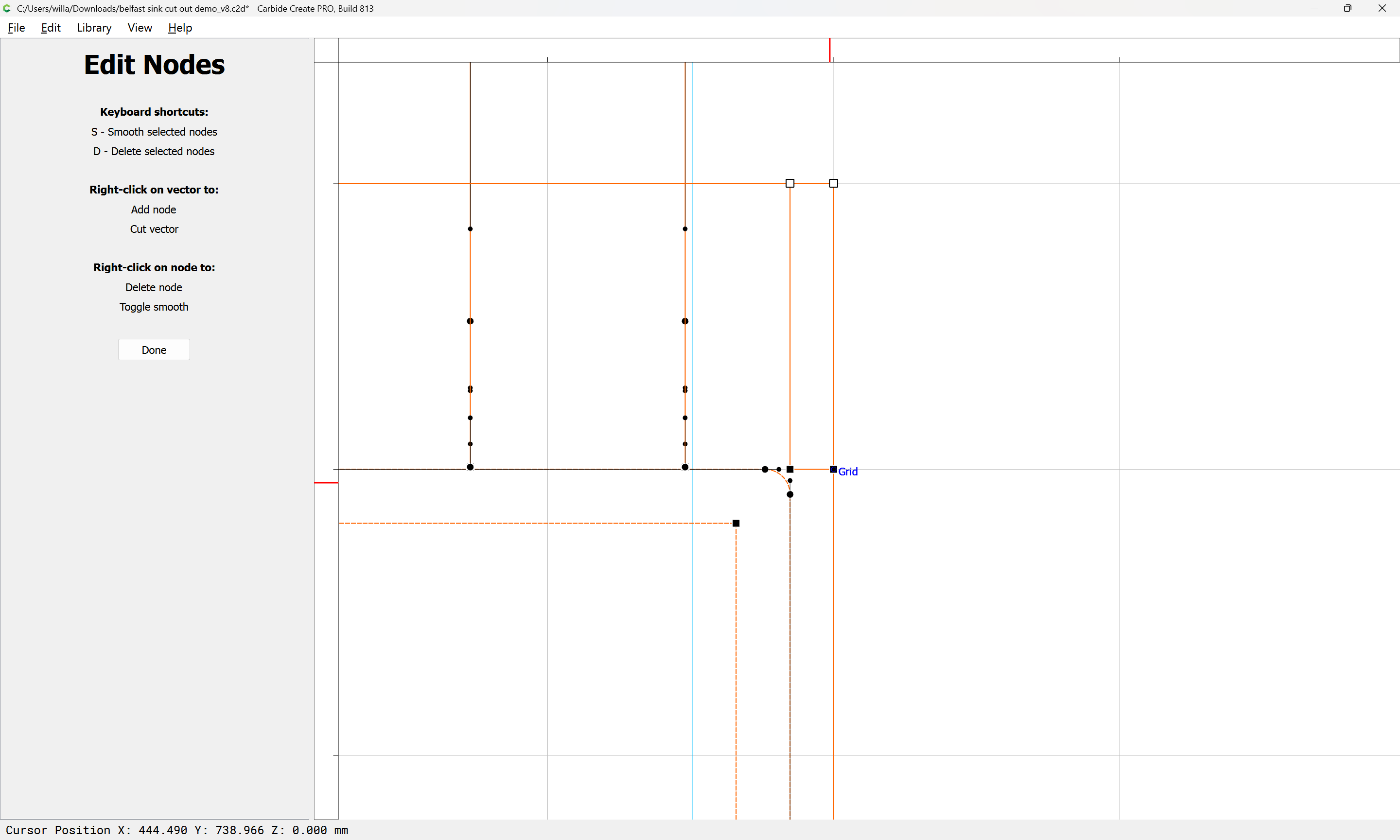Open the File menu
The width and height of the screenshot is (1400, 840).
click(x=17, y=28)
